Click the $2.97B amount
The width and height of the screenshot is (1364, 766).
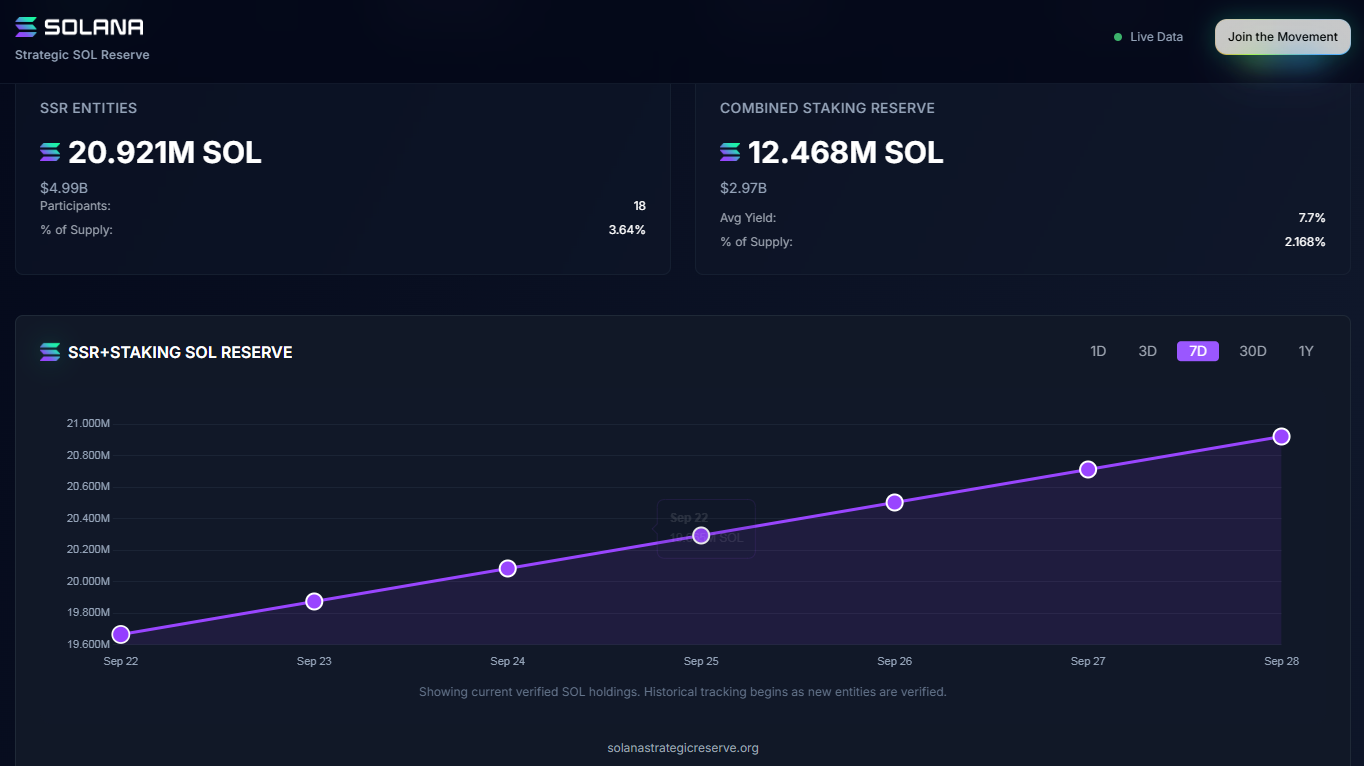tap(744, 187)
